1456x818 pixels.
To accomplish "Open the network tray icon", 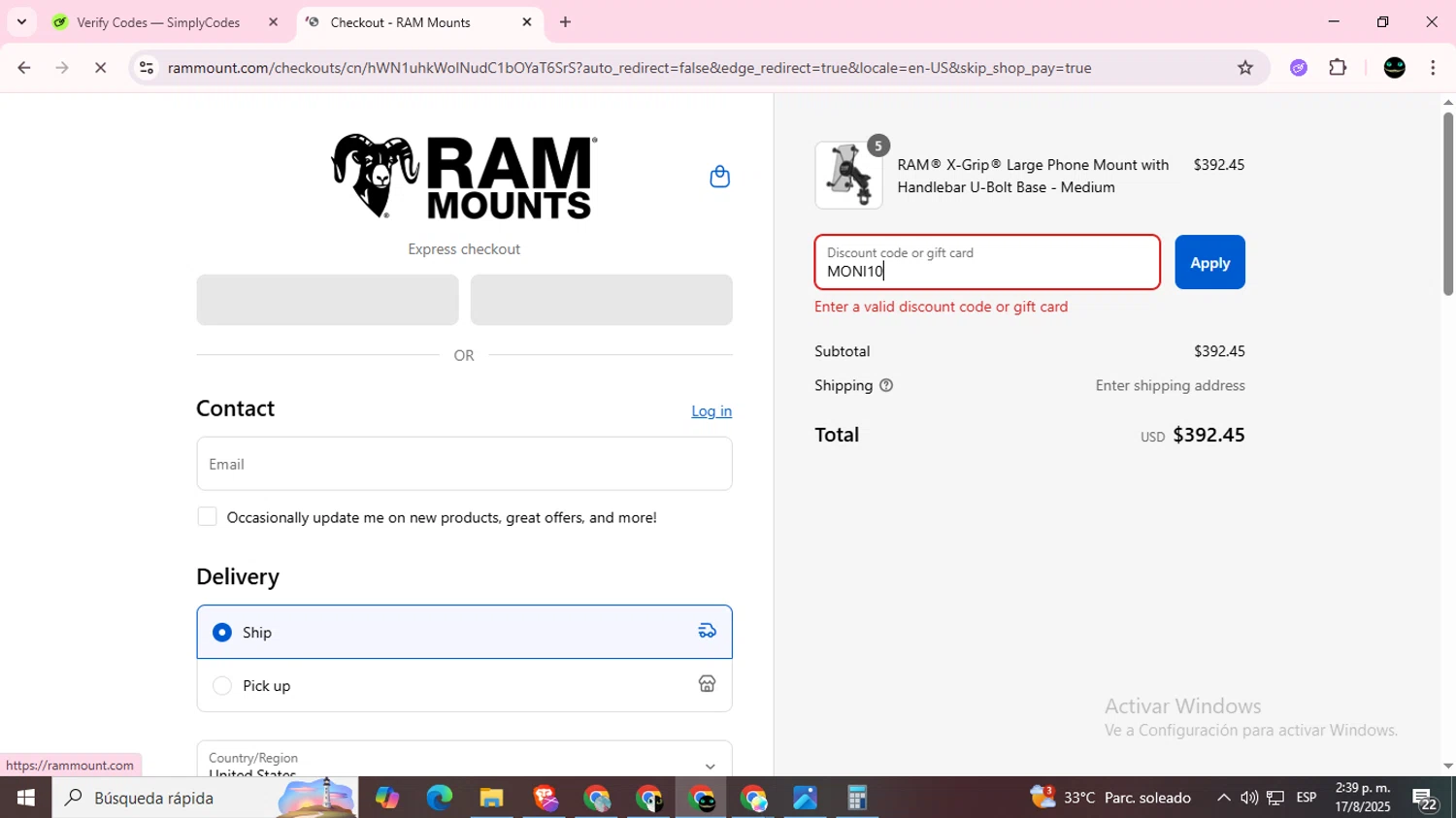I will pos(1275,798).
